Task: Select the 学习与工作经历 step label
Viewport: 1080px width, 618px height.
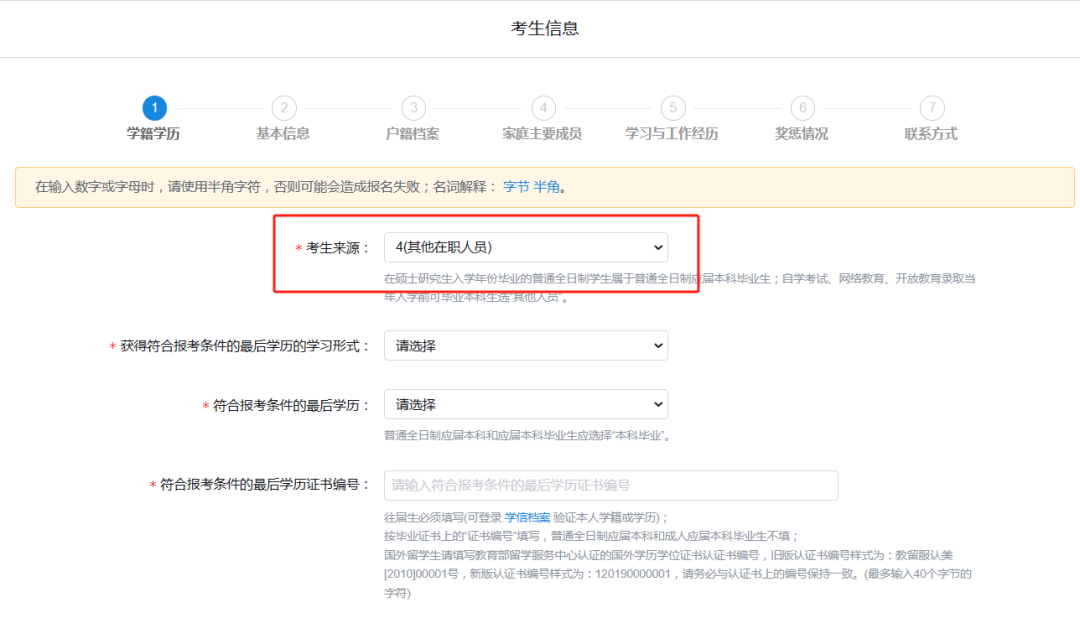Action: pyautogui.click(x=672, y=134)
